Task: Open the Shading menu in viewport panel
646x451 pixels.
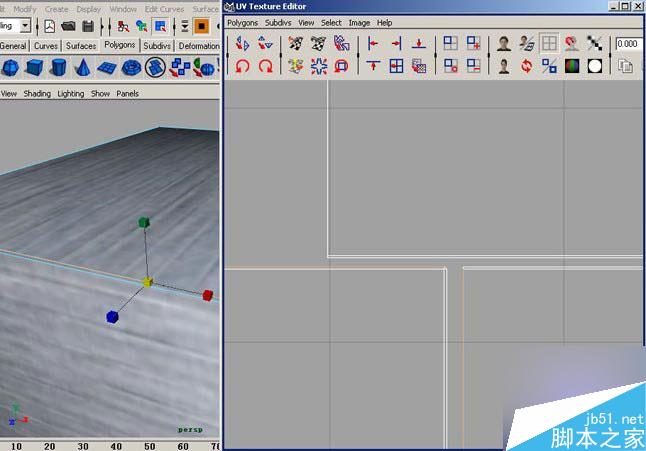Action: 37,93
